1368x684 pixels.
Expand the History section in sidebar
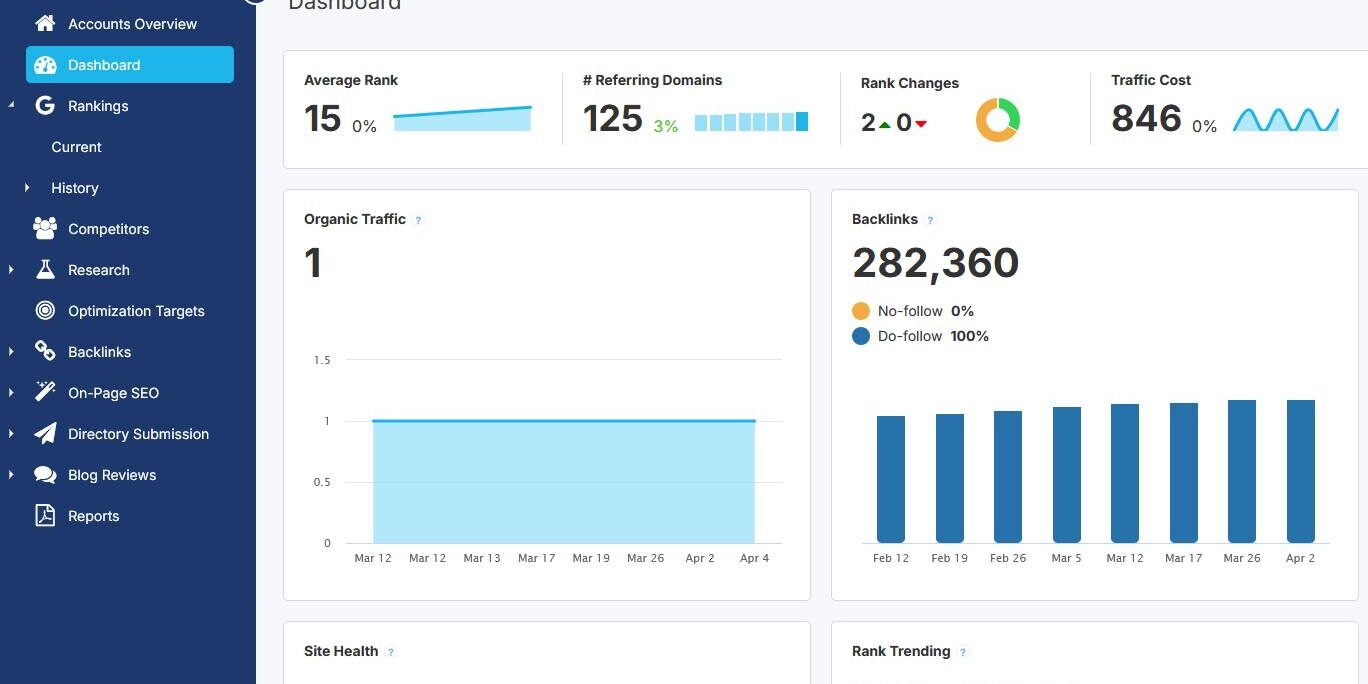click(x=25, y=188)
